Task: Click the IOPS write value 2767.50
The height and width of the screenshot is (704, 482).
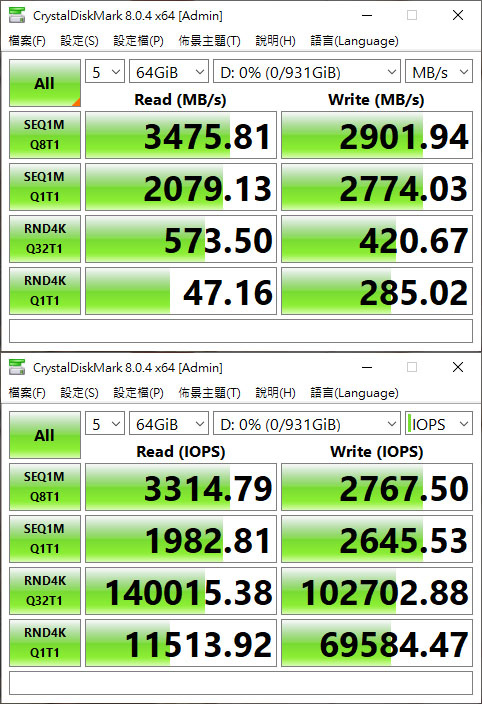Action: coord(377,487)
